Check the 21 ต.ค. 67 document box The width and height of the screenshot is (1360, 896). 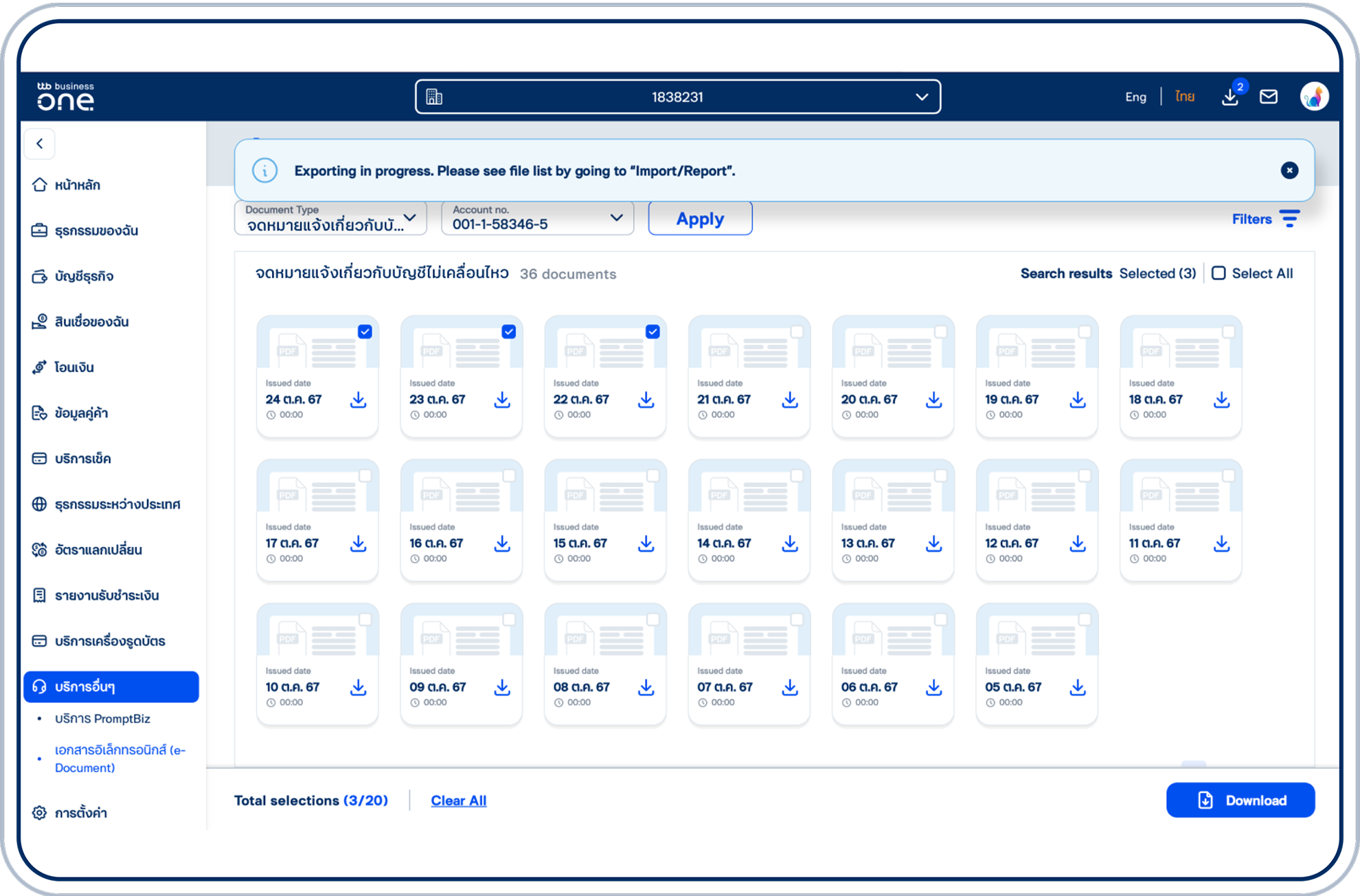[x=796, y=332]
